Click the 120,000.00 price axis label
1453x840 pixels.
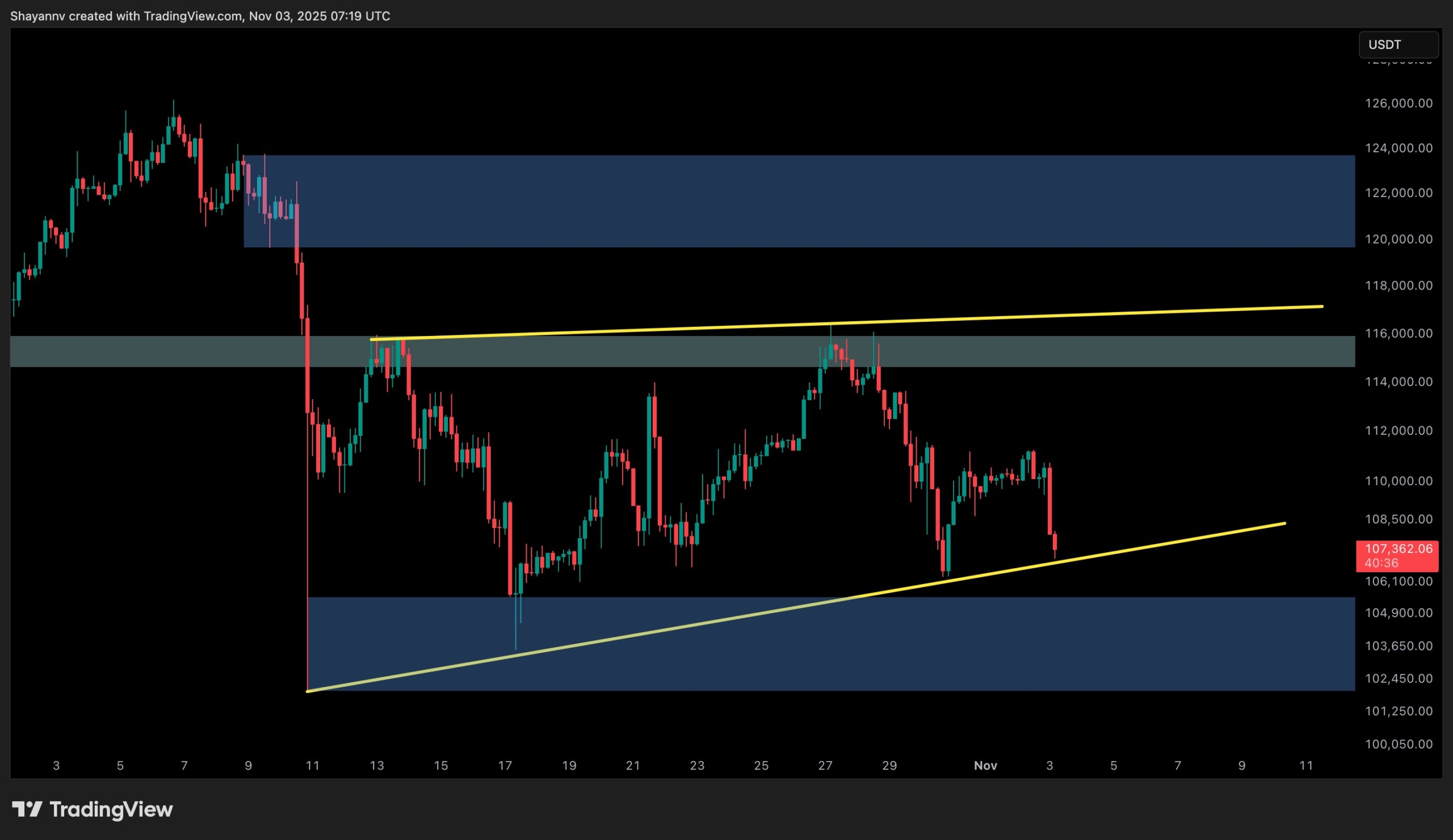pyautogui.click(x=1398, y=239)
